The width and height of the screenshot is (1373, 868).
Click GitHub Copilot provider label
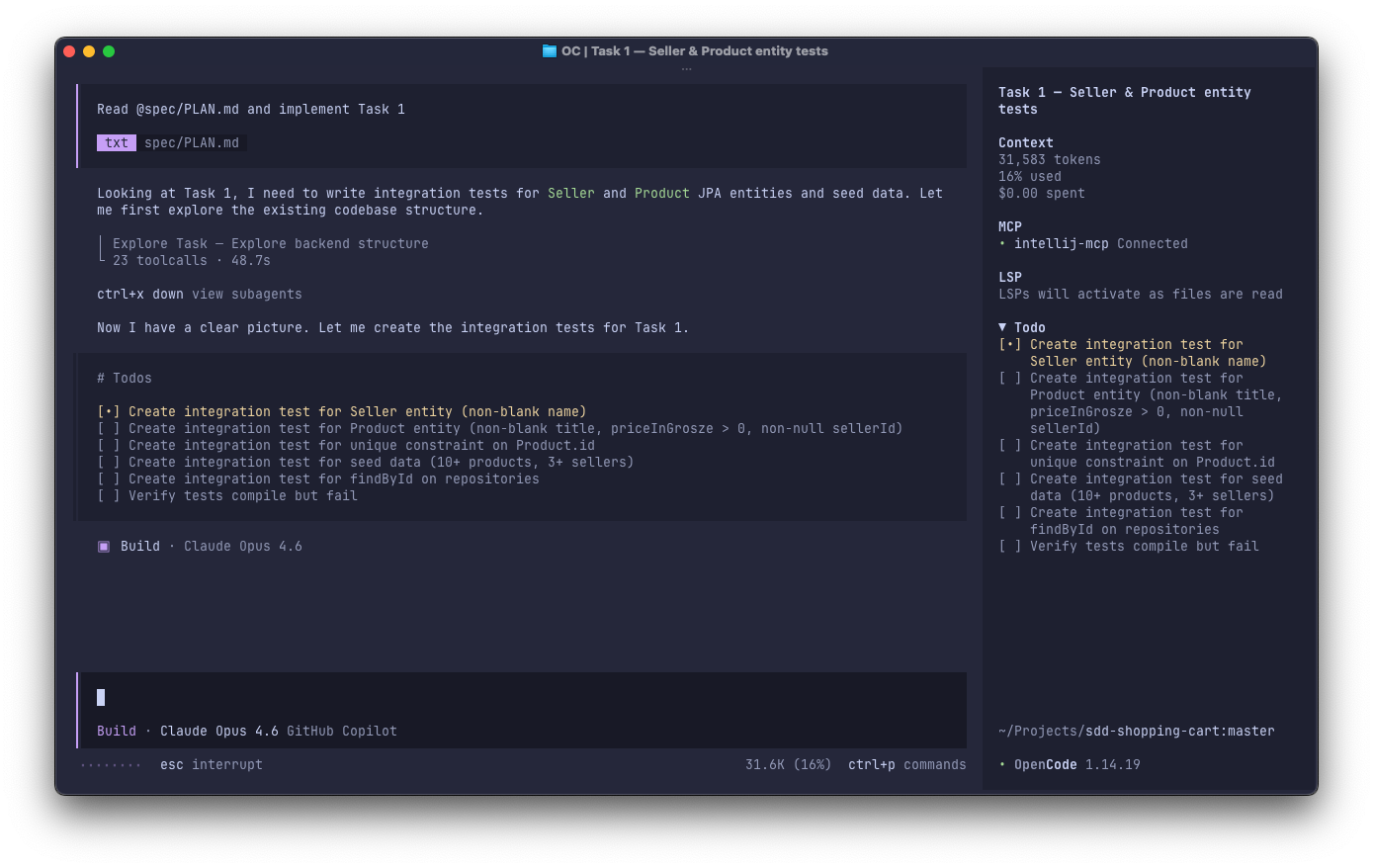(x=342, y=731)
